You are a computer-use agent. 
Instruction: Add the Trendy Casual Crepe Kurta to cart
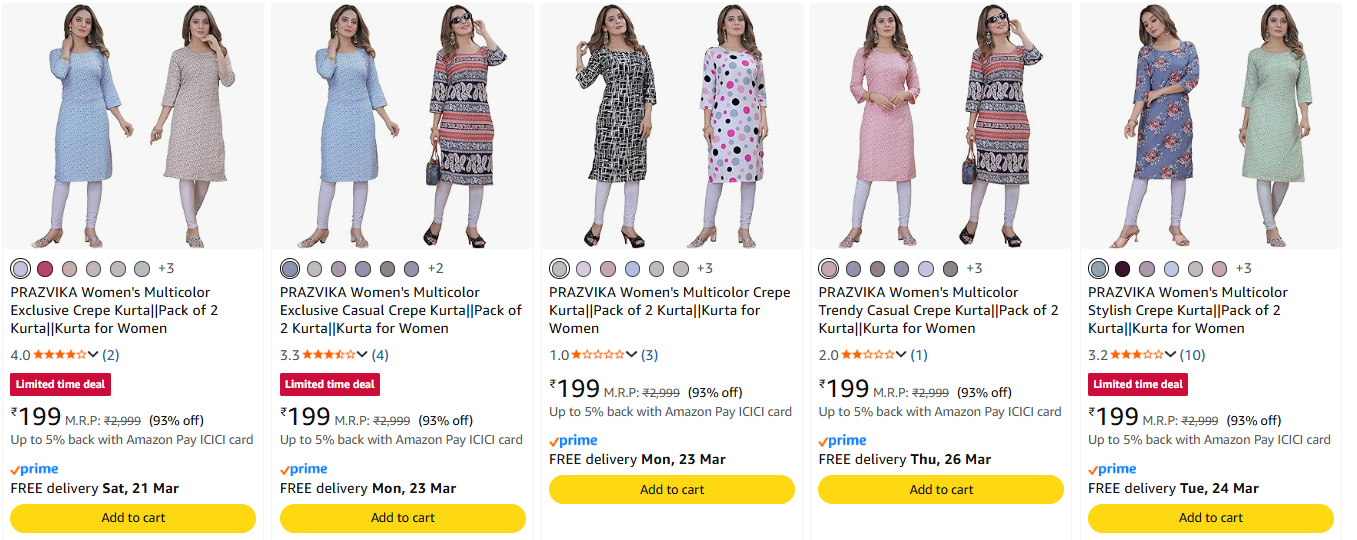(941, 490)
